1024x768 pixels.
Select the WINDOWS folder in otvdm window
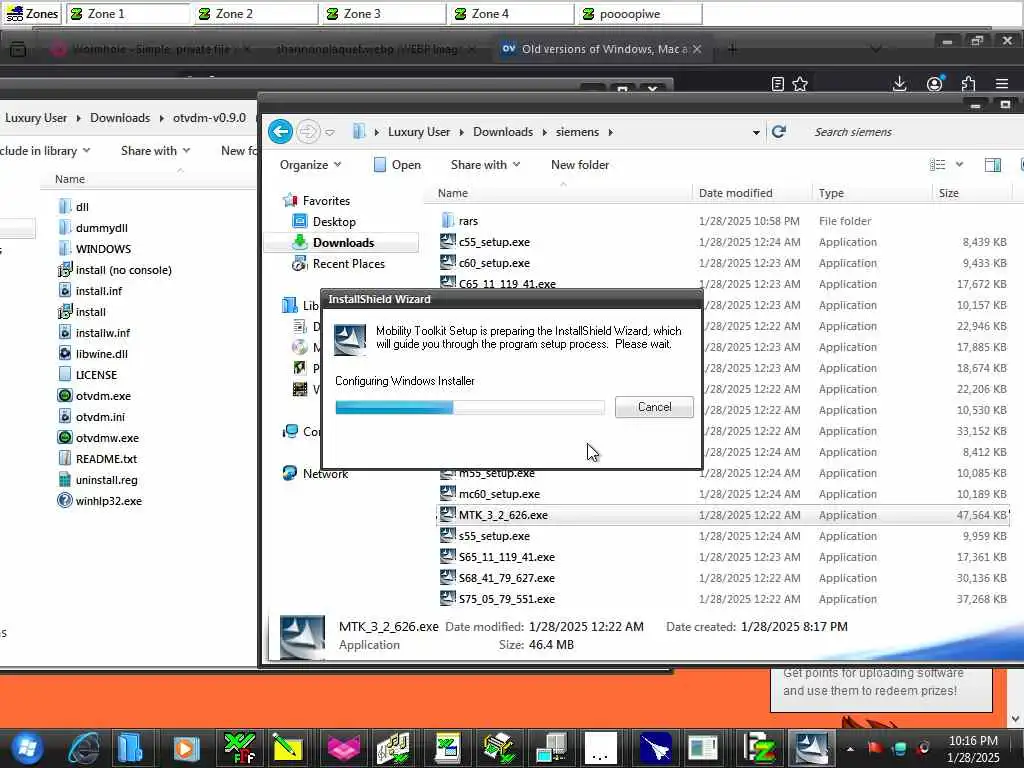[x=103, y=249]
